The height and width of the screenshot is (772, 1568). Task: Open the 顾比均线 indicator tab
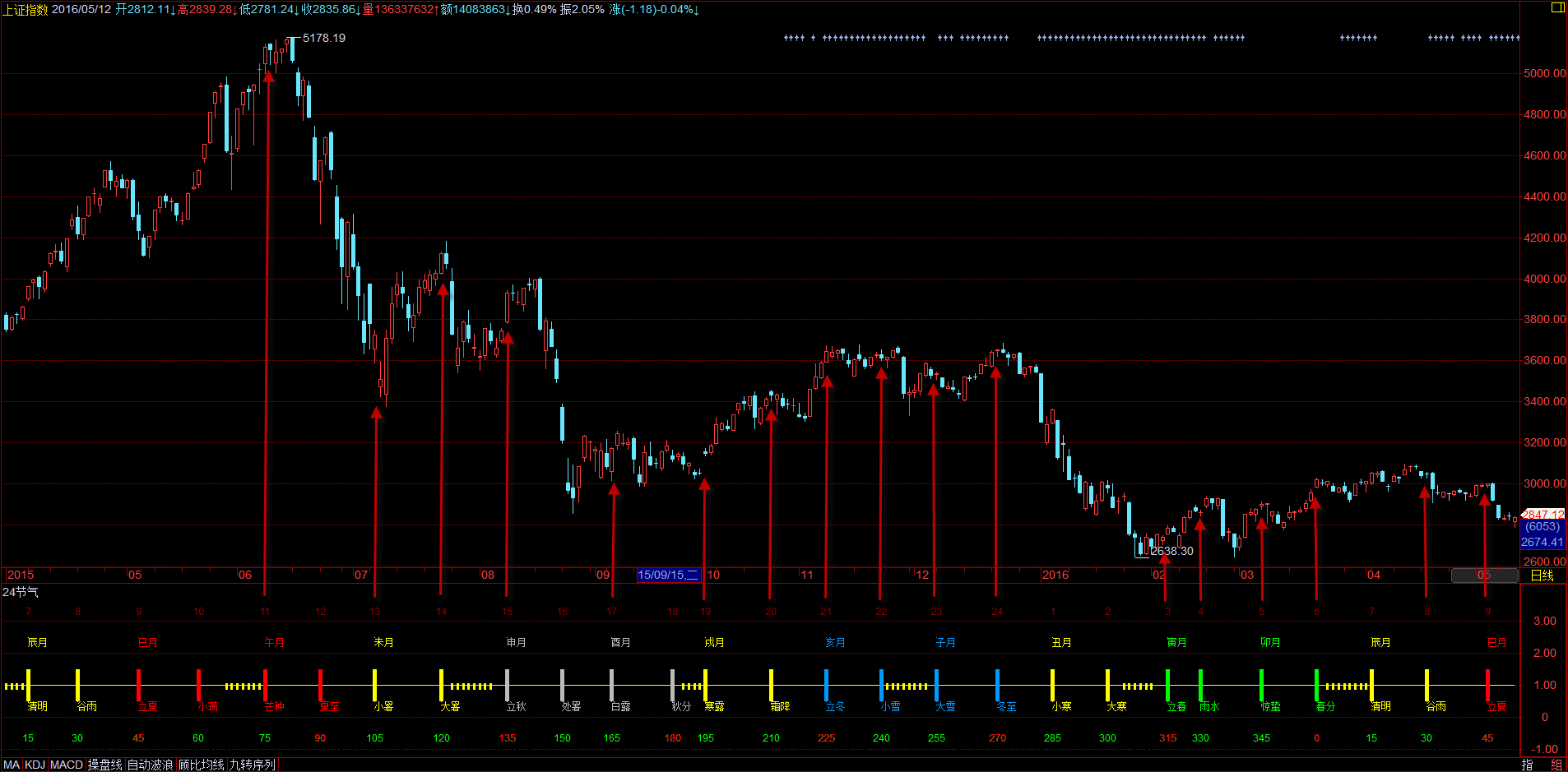tap(202, 765)
